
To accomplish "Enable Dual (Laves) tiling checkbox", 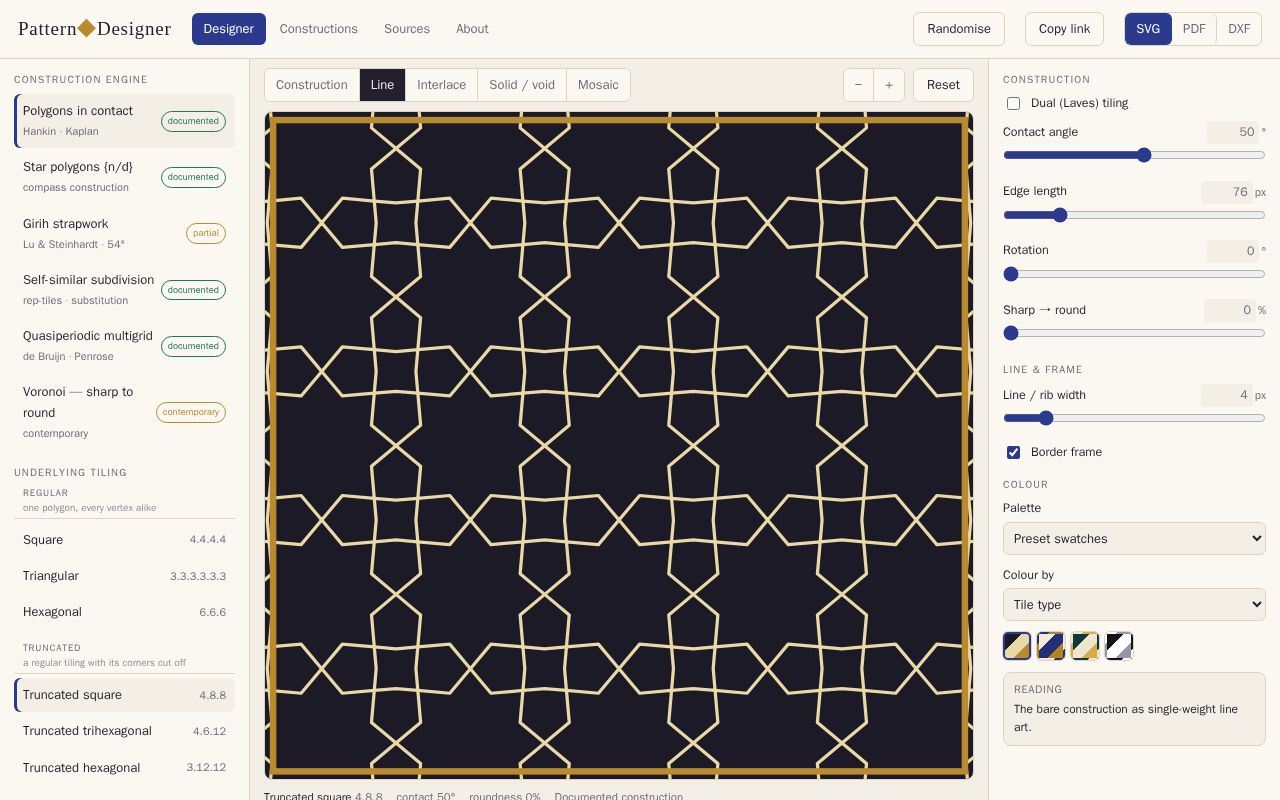I will (1013, 103).
